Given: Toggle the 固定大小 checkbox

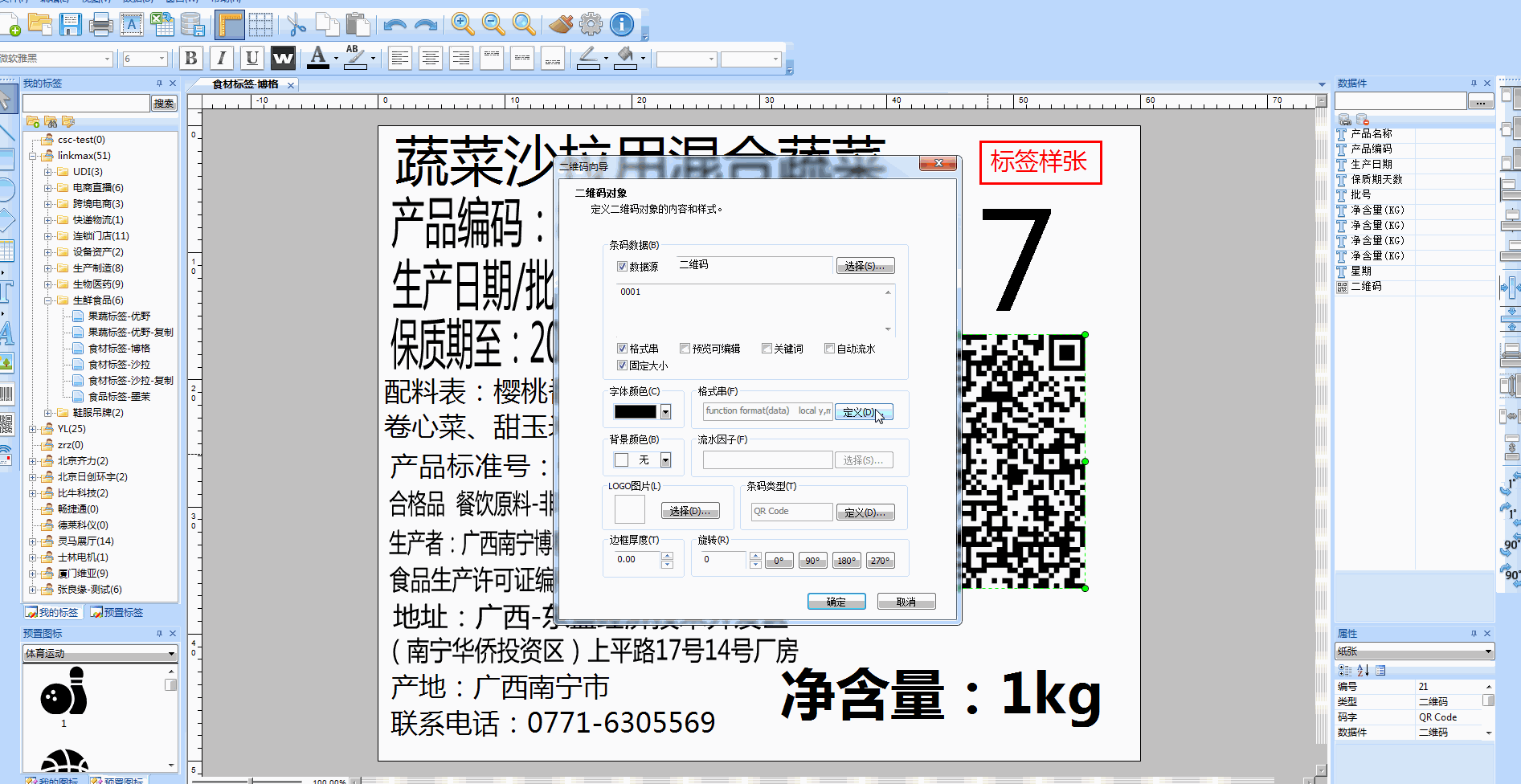Looking at the screenshot, I should pos(622,365).
